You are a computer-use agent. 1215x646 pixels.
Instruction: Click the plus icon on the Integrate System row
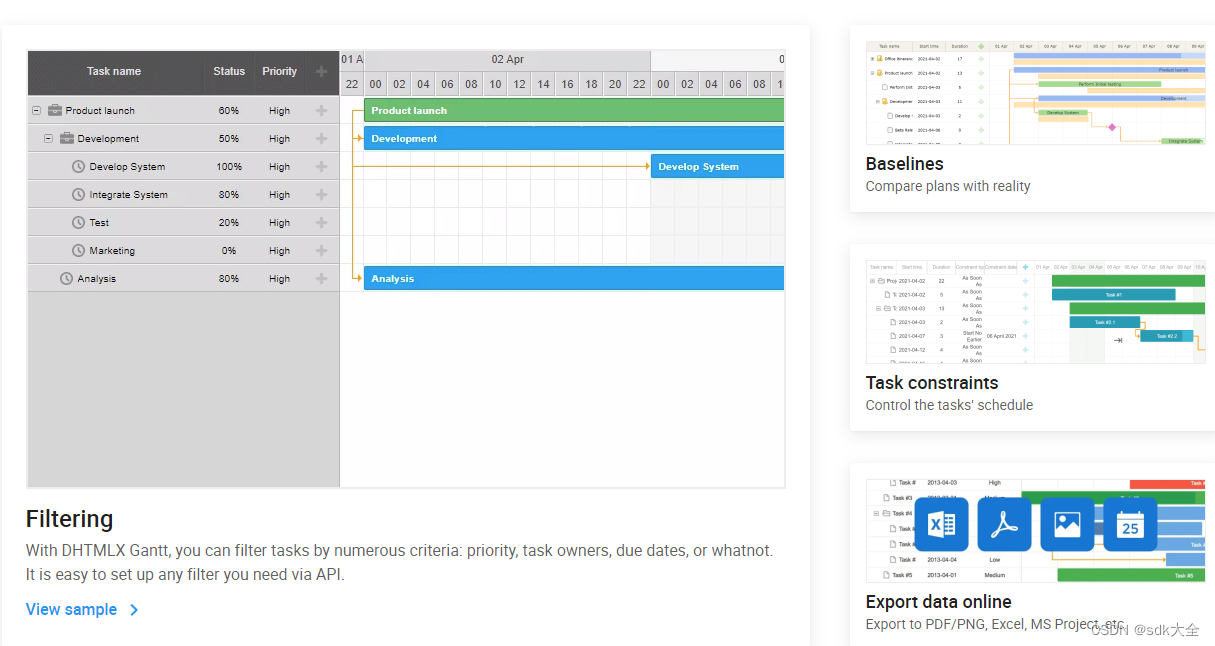[x=320, y=194]
